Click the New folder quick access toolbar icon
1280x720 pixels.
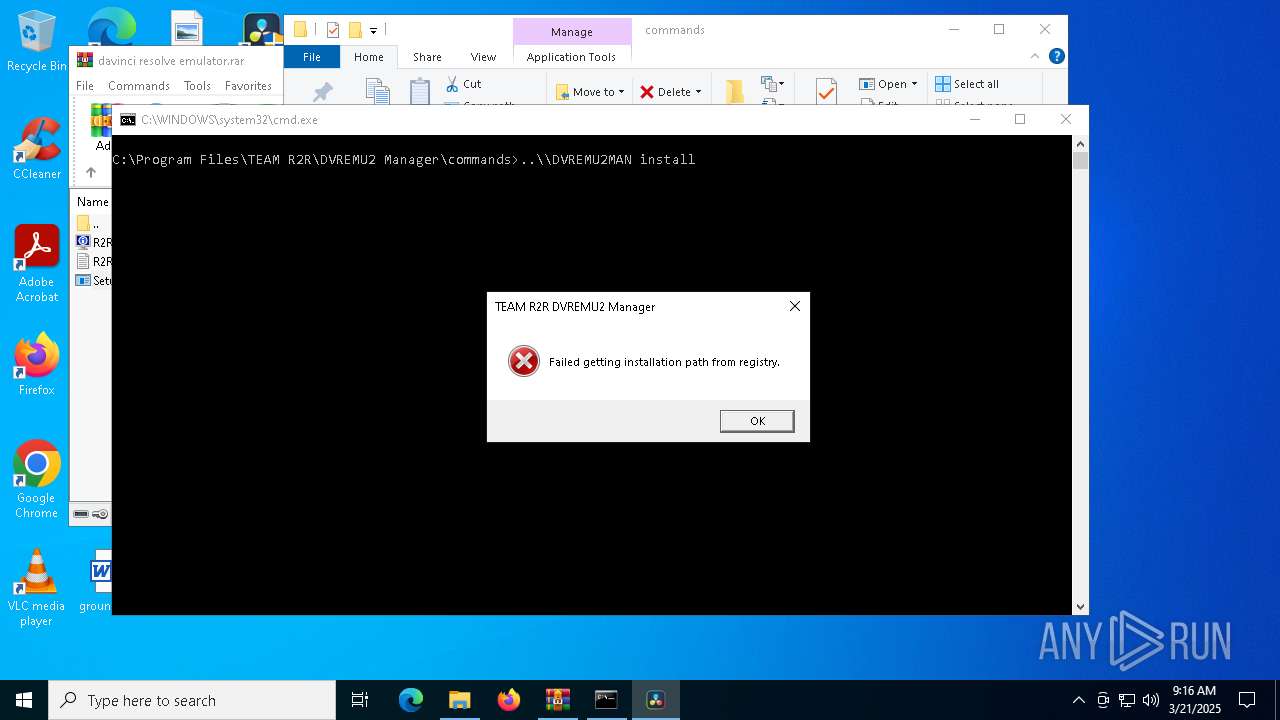point(355,30)
